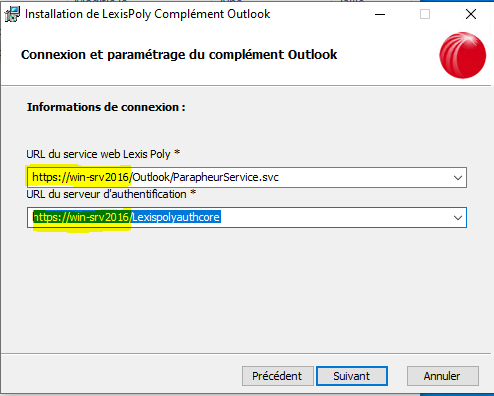Click the 'Connexion et paramétrage du complément Outlook' title
494x396 pixels.
(179, 55)
